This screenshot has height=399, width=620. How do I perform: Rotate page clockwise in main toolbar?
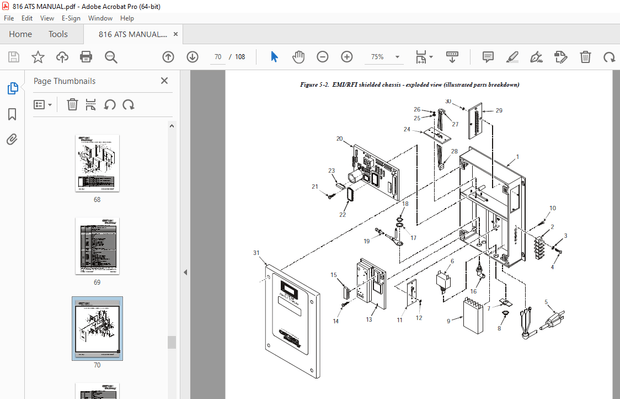pyautogui.click(x=609, y=57)
